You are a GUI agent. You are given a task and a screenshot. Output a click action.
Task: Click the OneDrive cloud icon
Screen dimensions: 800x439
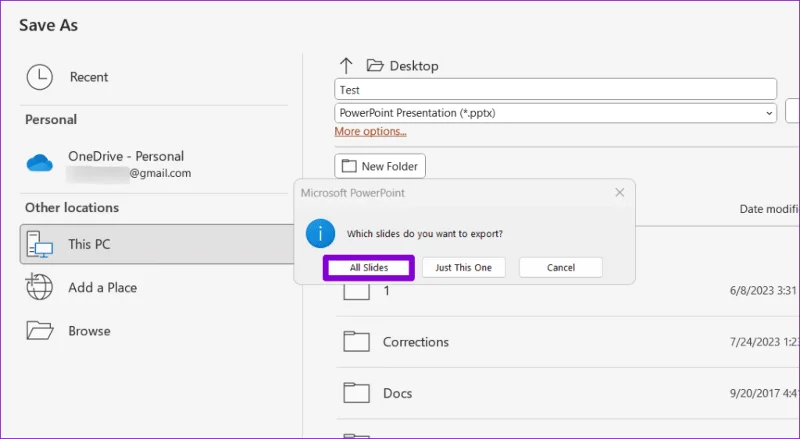click(40, 163)
